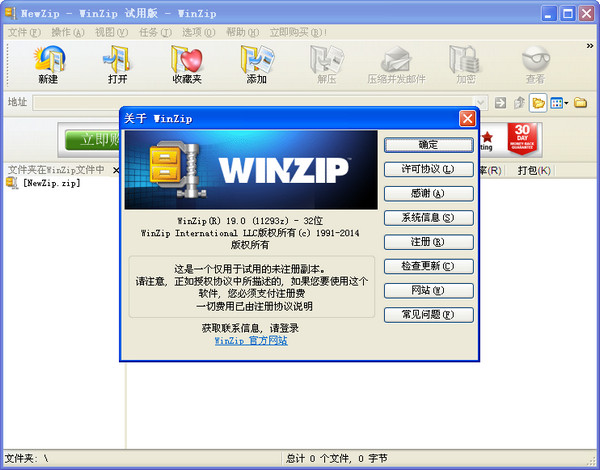Click the 查看 (View) toolbar icon

point(535,64)
